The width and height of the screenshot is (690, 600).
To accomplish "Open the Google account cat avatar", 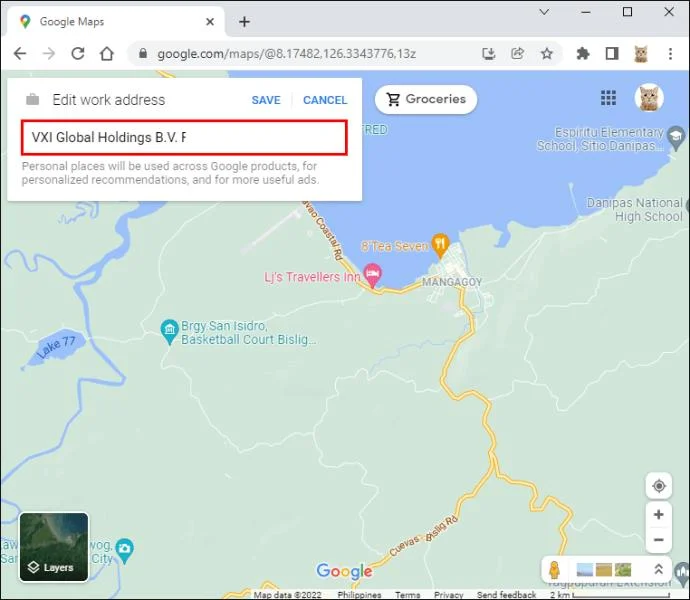I will [649, 98].
